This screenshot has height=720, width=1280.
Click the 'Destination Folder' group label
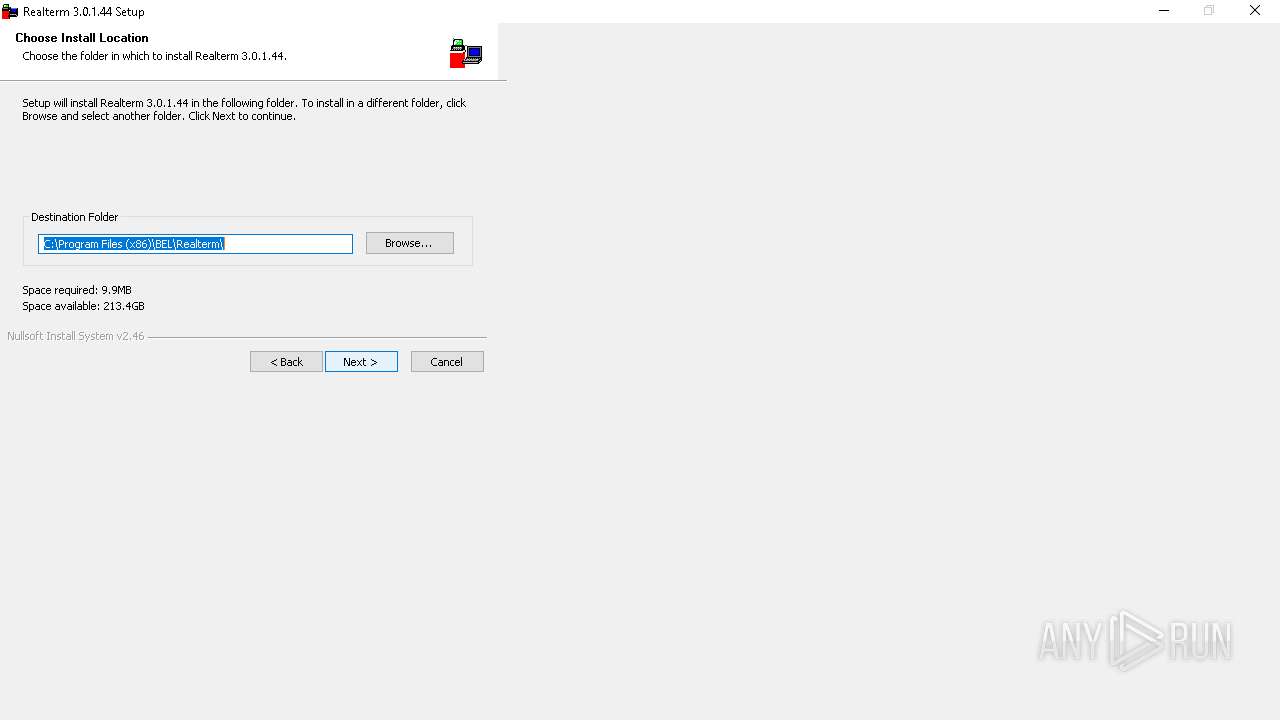pyautogui.click(x=74, y=217)
